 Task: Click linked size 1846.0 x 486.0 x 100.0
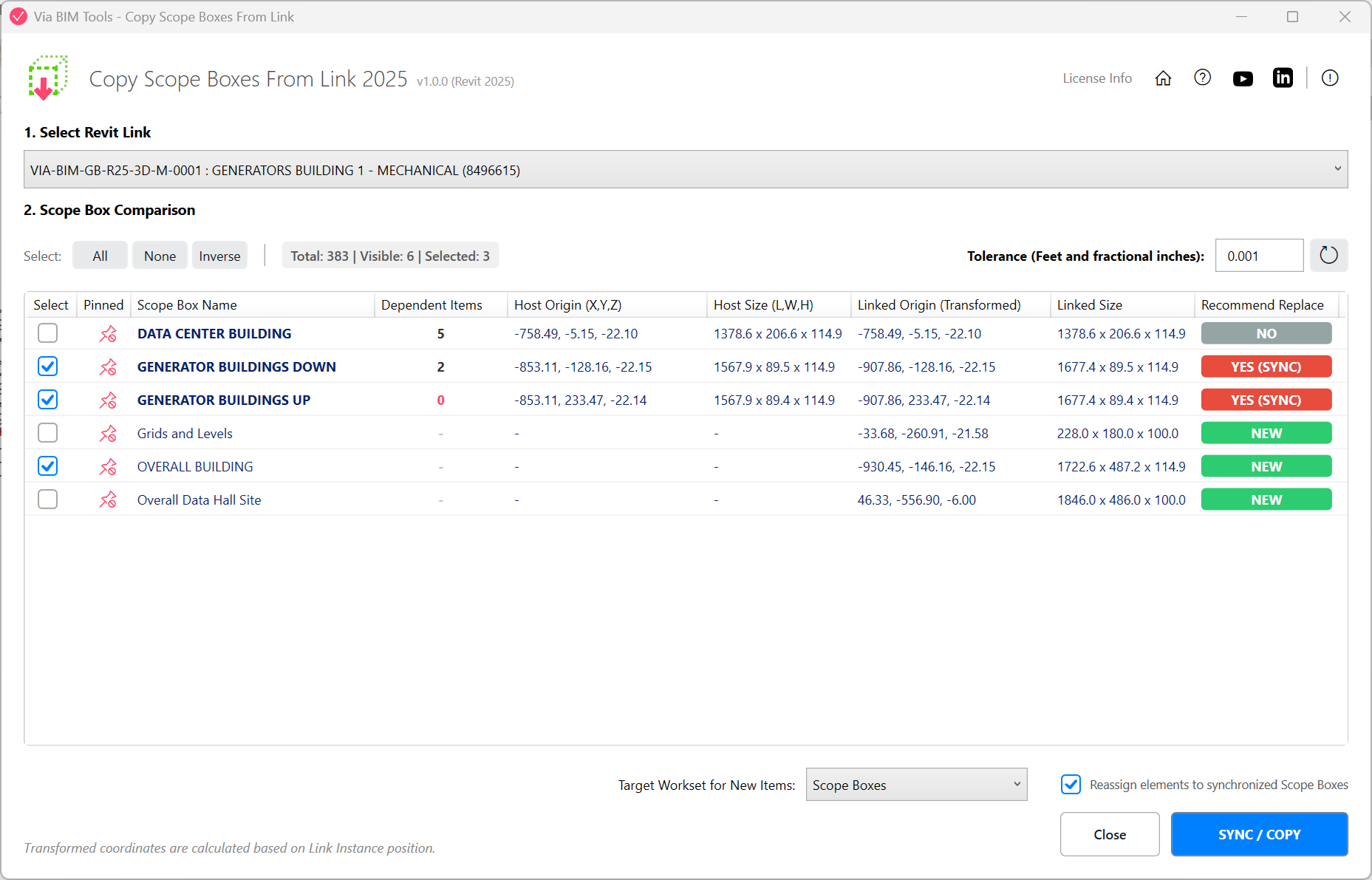(x=1121, y=500)
